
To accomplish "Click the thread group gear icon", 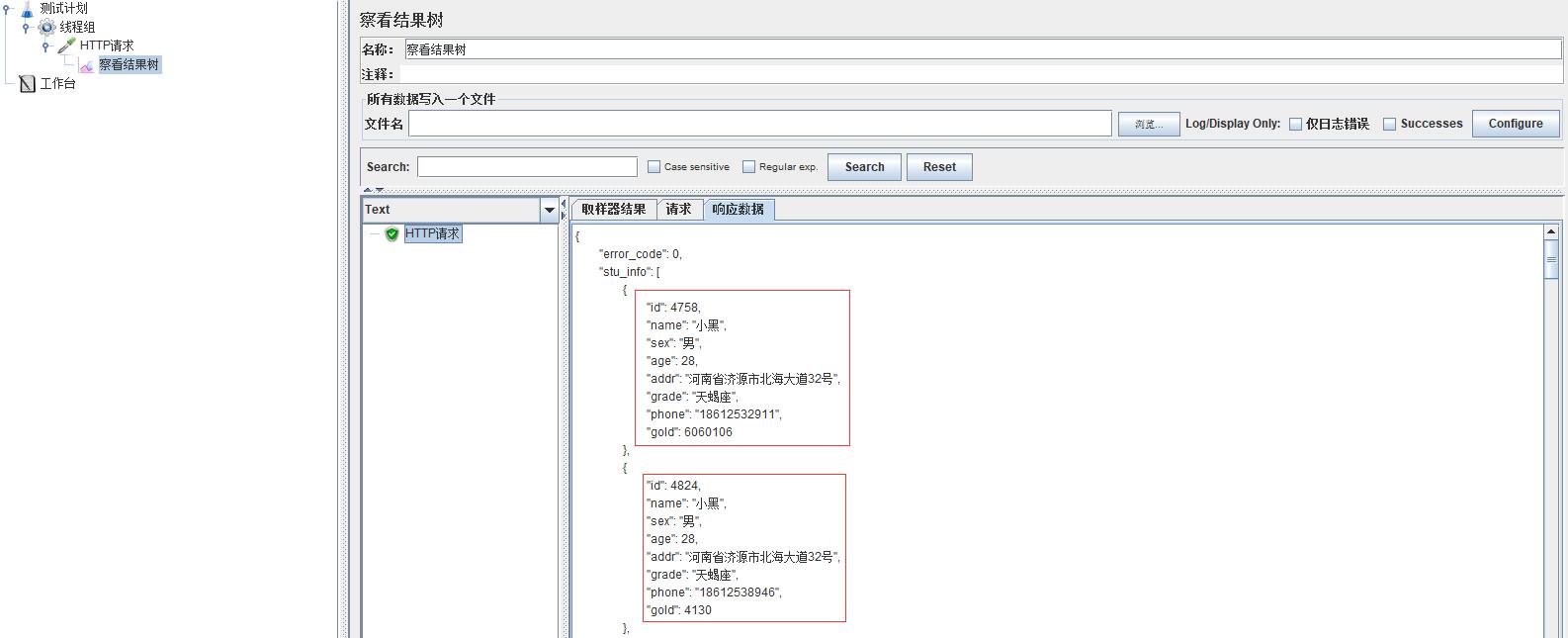I will [46, 27].
